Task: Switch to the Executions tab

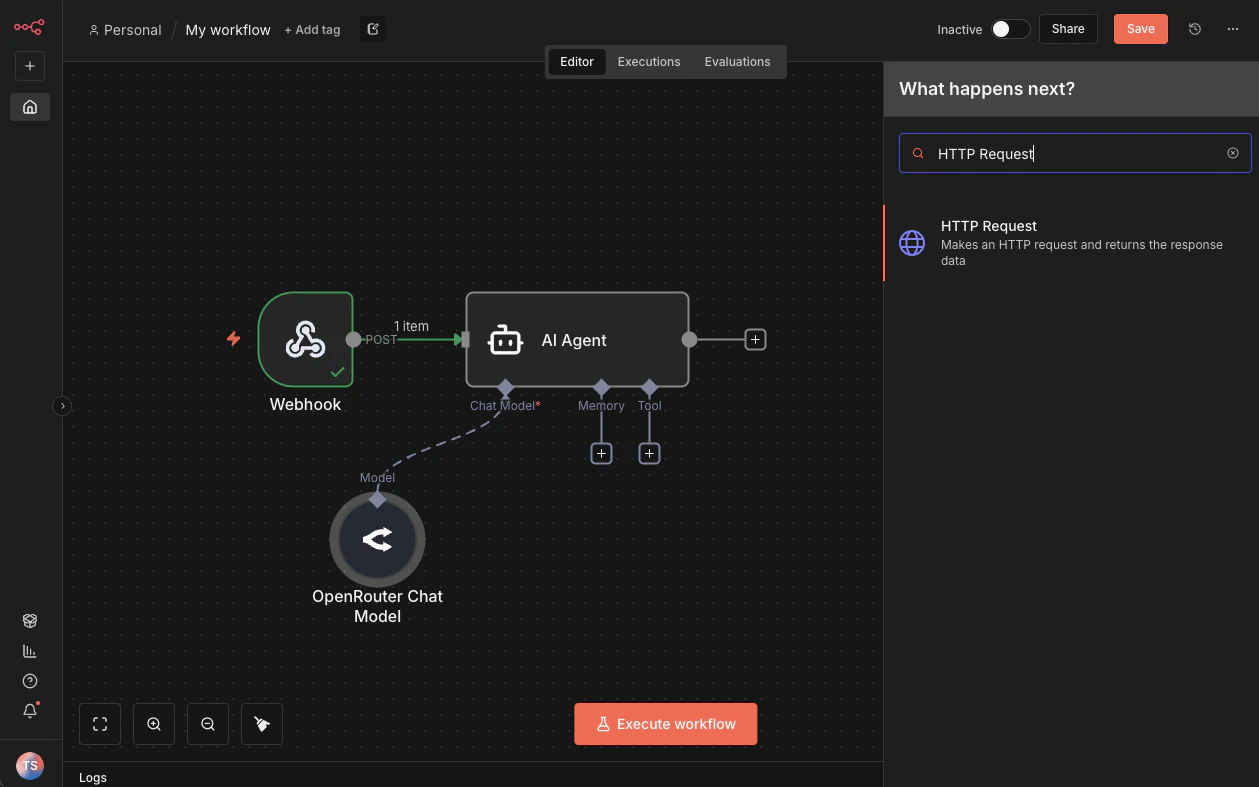Action: pyautogui.click(x=649, y=61)
